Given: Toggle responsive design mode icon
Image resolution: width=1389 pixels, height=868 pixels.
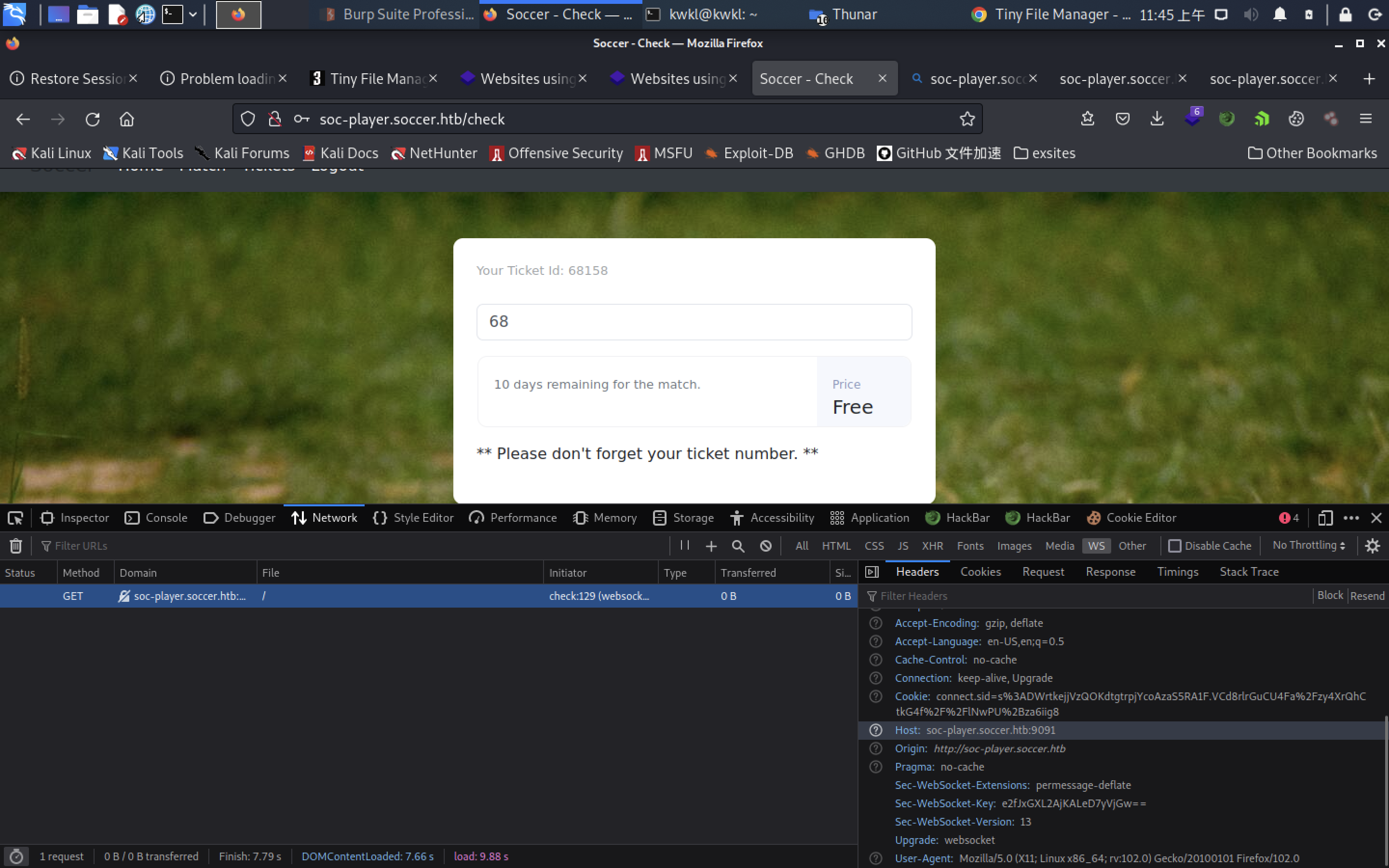Looking at the screenshot, I should [x=1325, y=518].
